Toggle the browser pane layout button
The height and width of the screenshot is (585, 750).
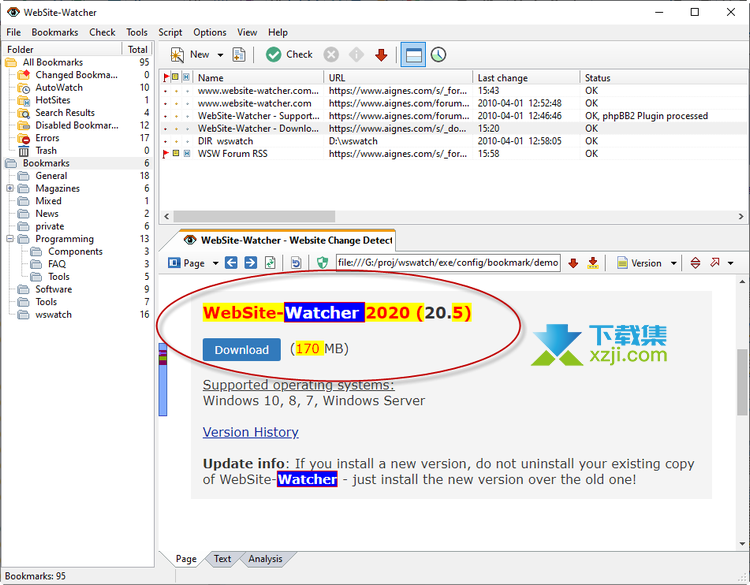[x=413, y=55]
